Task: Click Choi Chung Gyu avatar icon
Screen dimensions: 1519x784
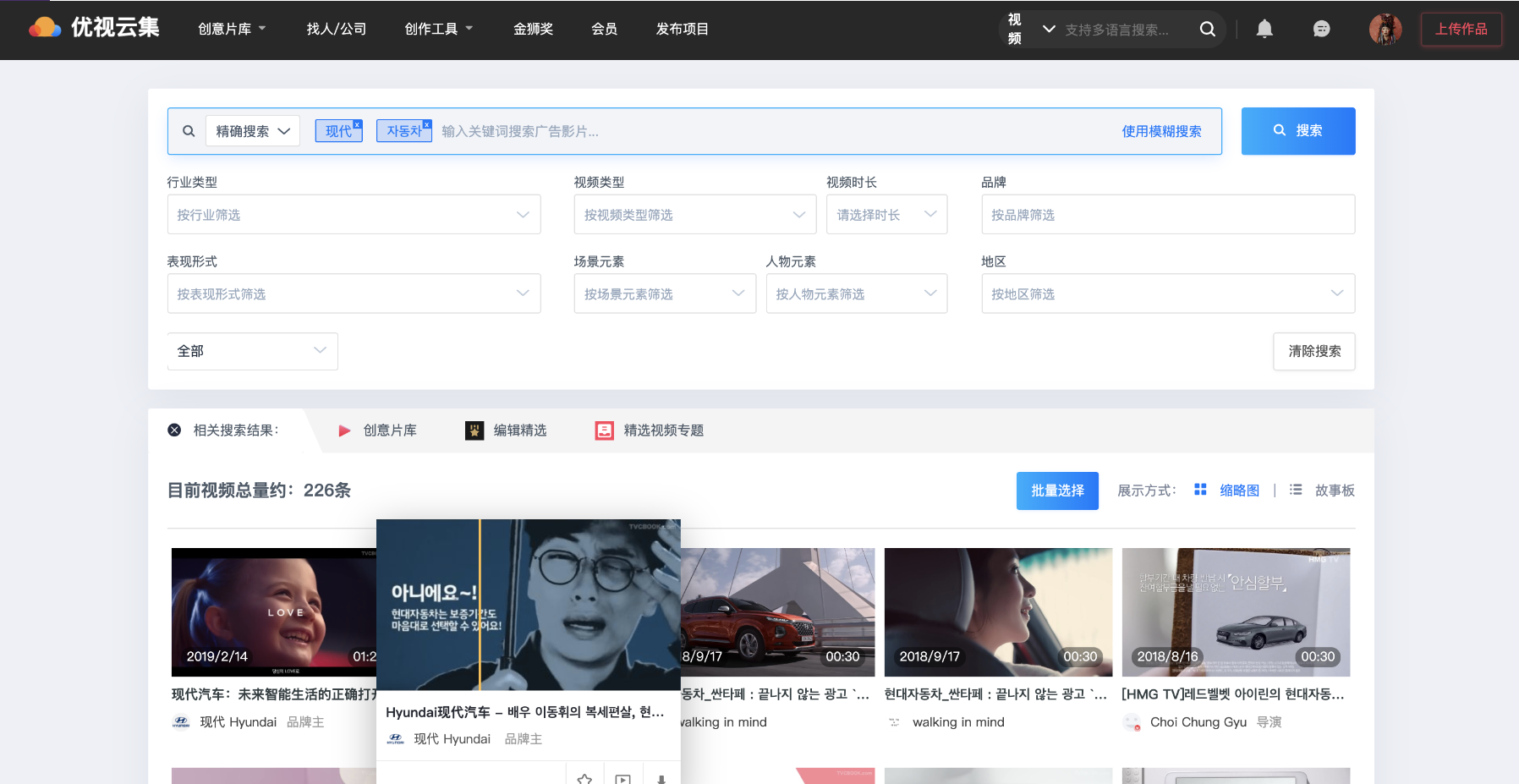Action: point(1132,722)
